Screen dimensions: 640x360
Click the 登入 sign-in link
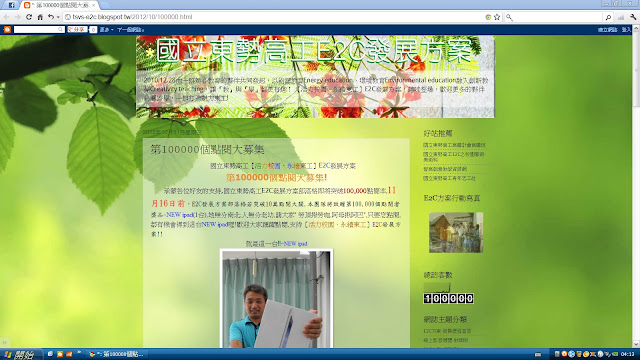626,30
